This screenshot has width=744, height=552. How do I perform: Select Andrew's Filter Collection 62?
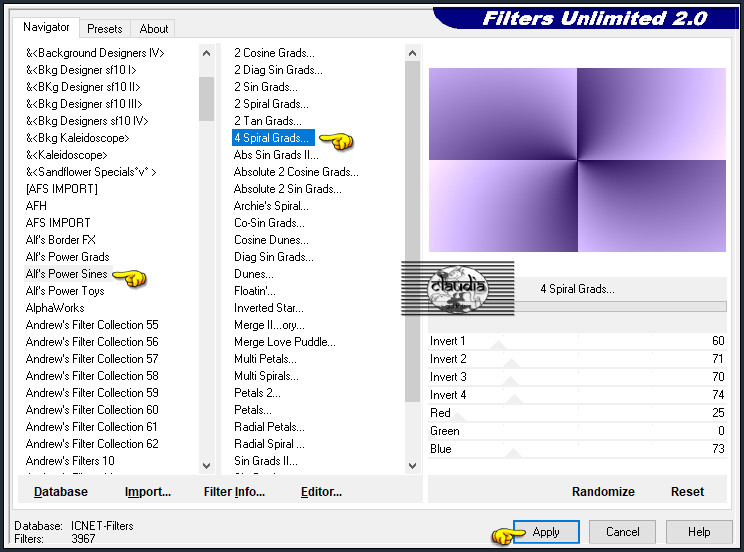(x=92, y=444)
